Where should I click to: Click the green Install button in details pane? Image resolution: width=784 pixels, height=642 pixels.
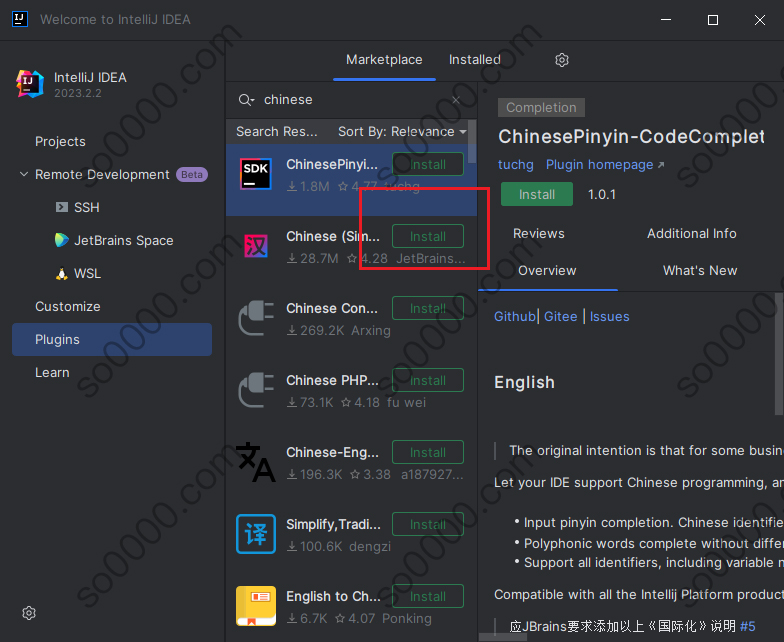[536, 194]
